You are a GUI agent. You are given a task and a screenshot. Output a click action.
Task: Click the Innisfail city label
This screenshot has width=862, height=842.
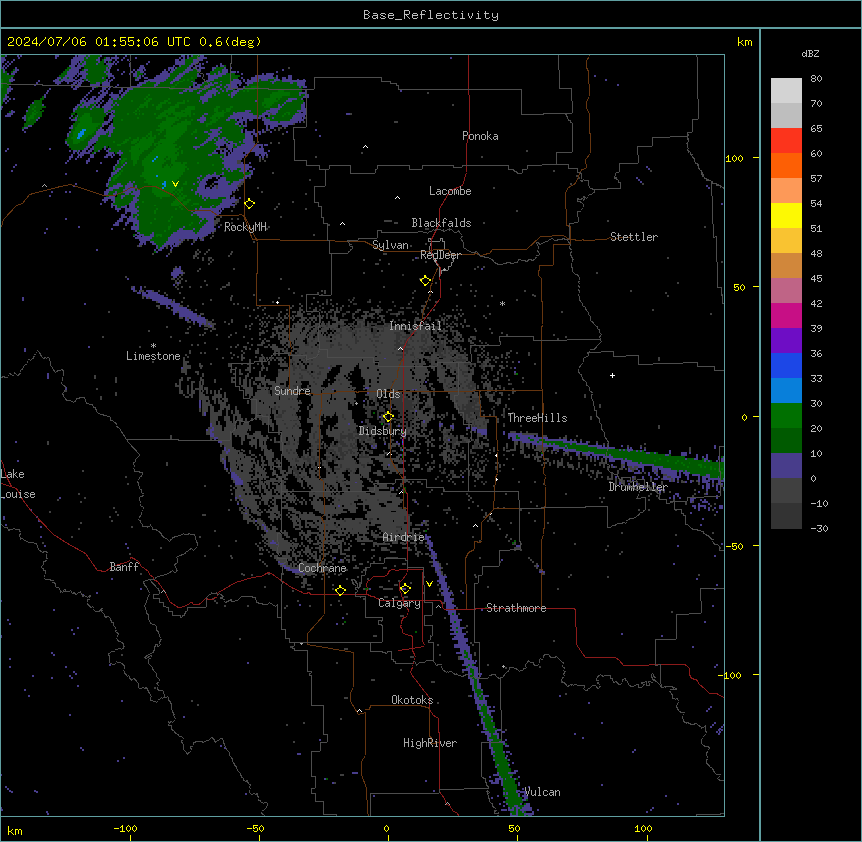click(416, 326)
